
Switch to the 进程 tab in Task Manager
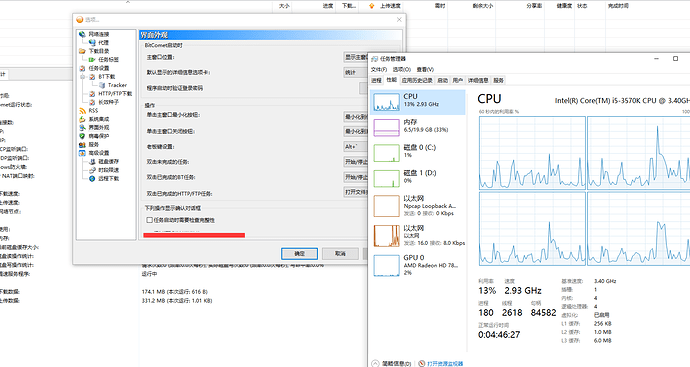[376, 80]
